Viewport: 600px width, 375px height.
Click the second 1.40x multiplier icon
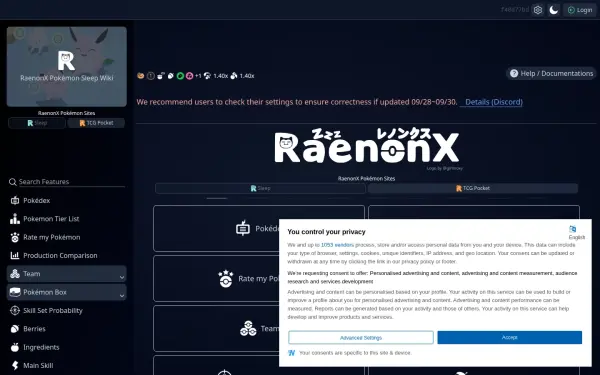(234, 76)
